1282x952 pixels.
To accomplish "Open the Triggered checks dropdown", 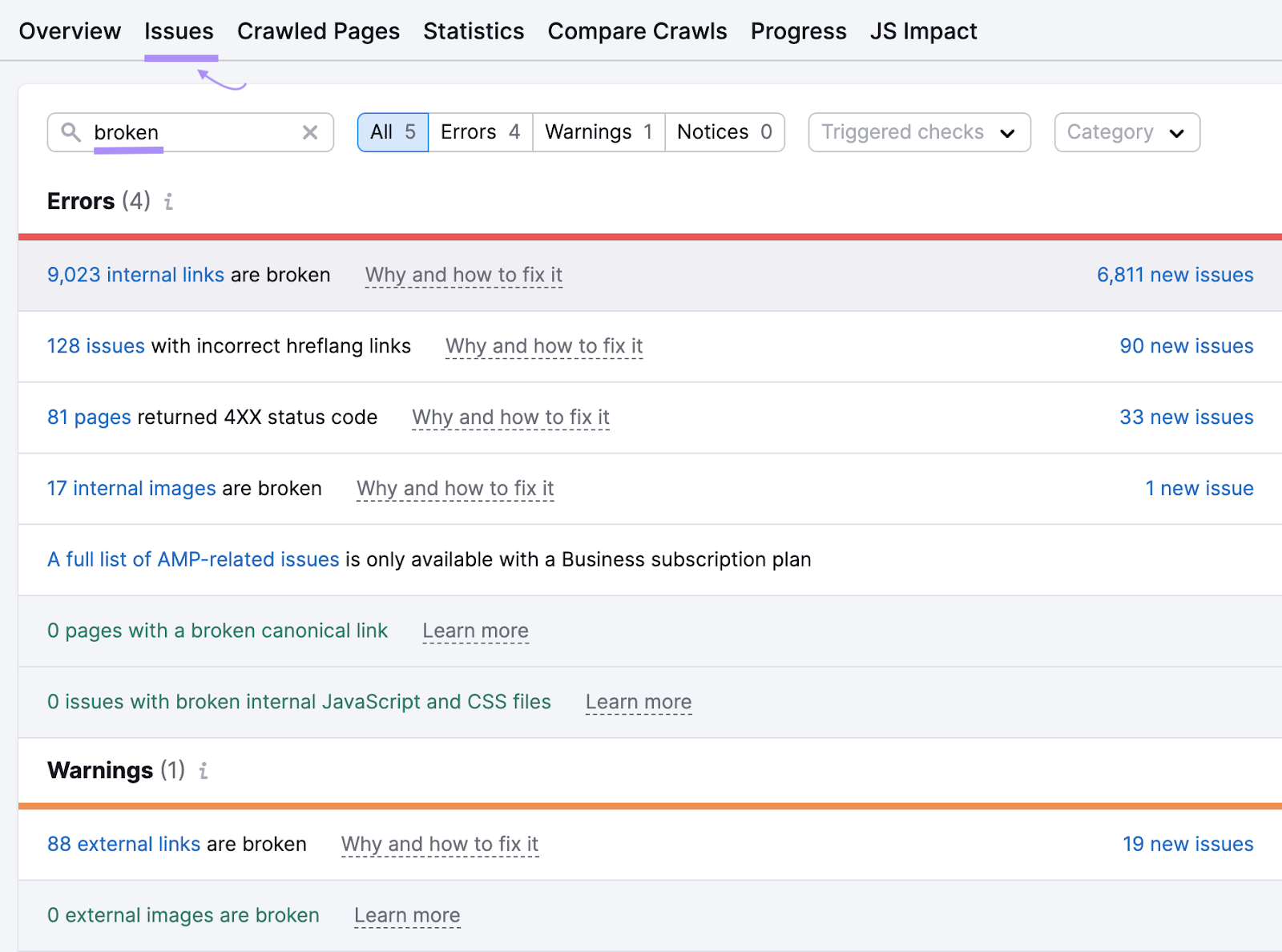I will pyautogui.click(x=918, y=132).
